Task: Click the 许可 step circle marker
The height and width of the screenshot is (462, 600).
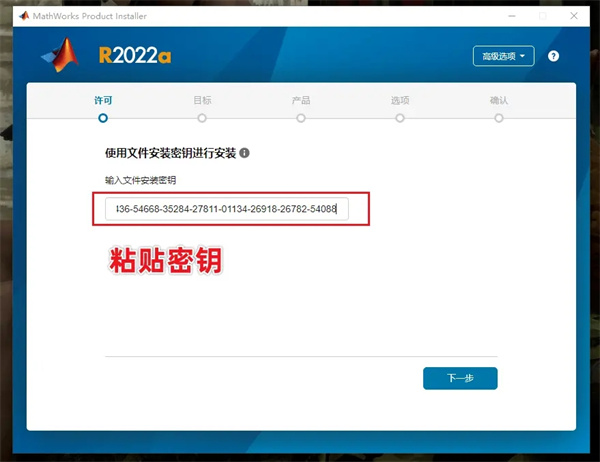Action: pyautogui.click(x=103, y=118)
